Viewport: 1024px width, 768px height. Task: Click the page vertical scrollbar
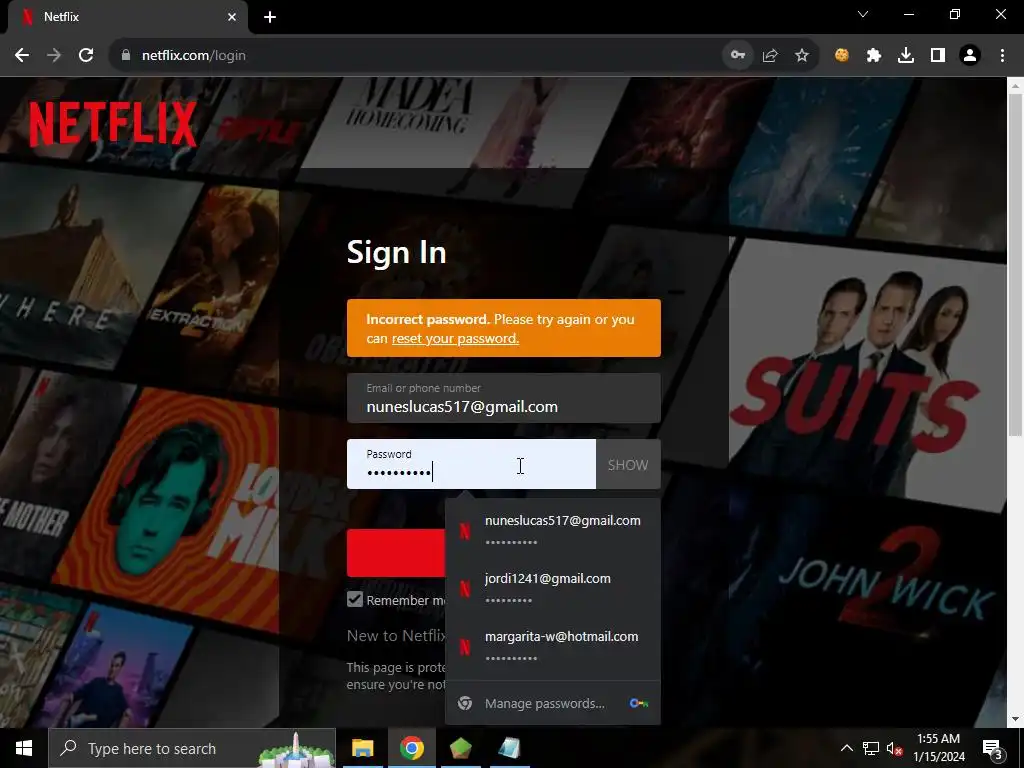[x=1015, y=264]
